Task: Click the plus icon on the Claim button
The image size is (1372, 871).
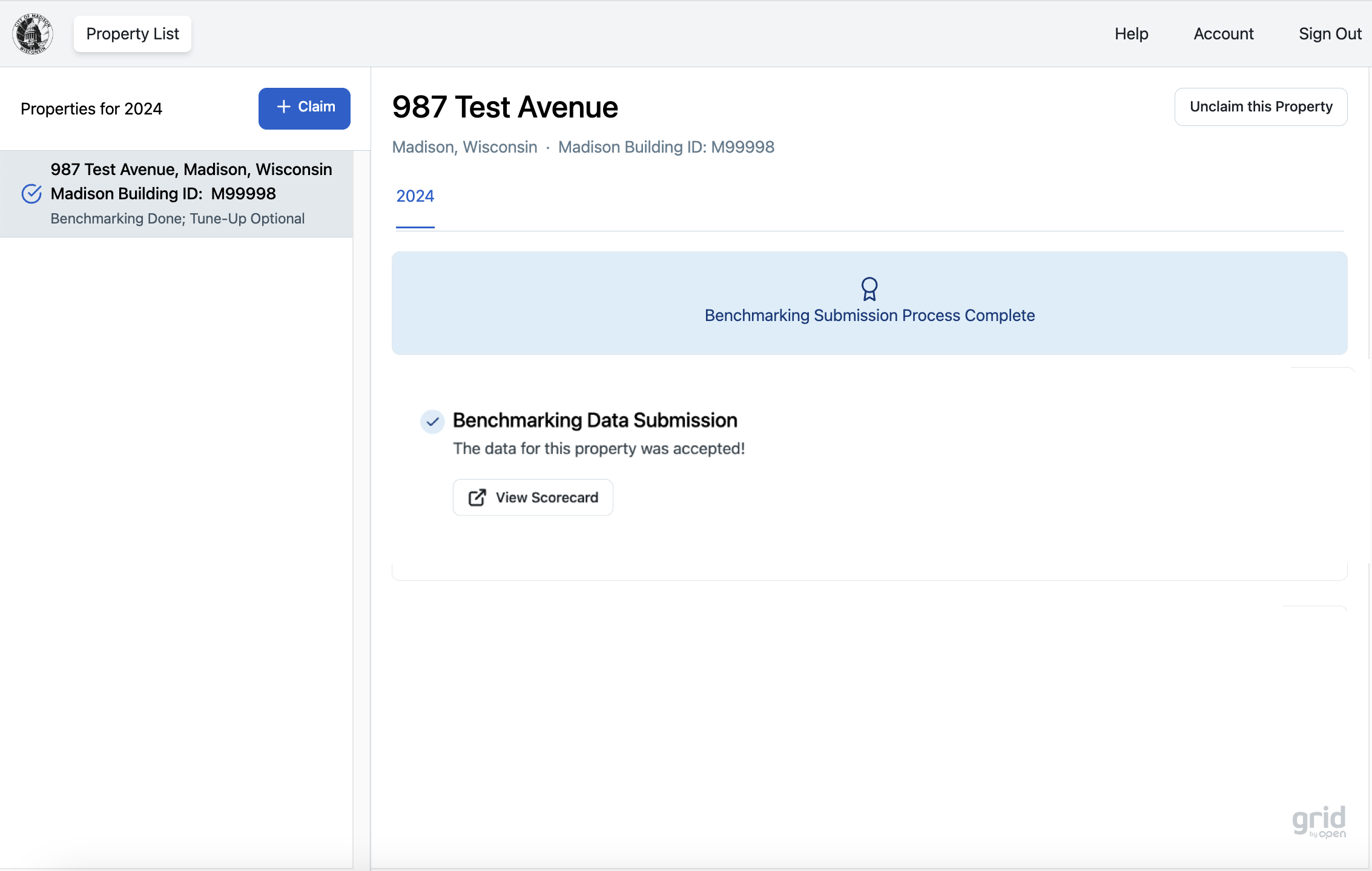Action: (x=283, y=107)
